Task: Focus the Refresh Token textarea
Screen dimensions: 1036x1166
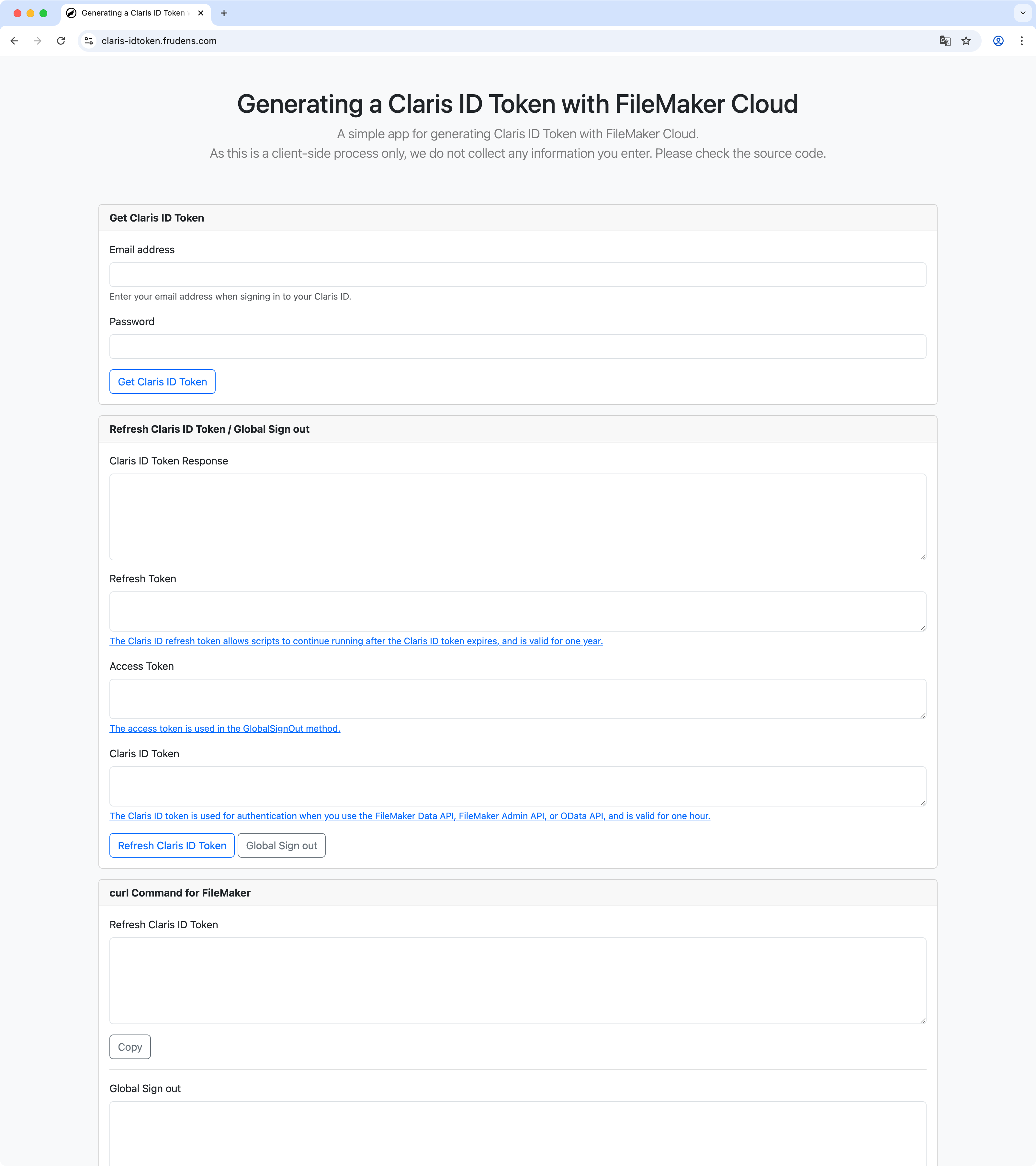Action: pos(518,612)
